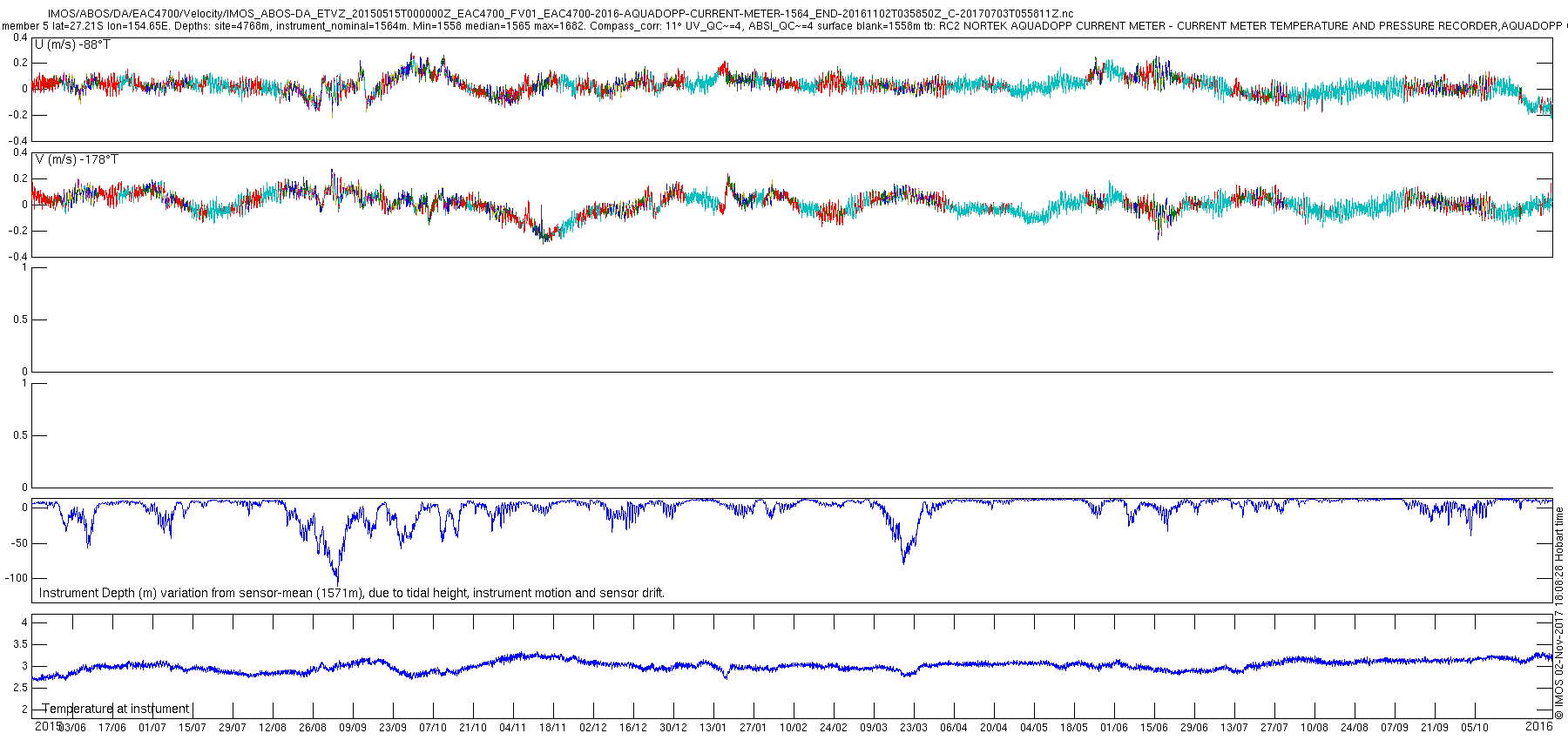Image resolution: width=1568 pixels, height=740 pixels.
Task: Click the '15/06' date tick label
Action: tap(1154, 728)
